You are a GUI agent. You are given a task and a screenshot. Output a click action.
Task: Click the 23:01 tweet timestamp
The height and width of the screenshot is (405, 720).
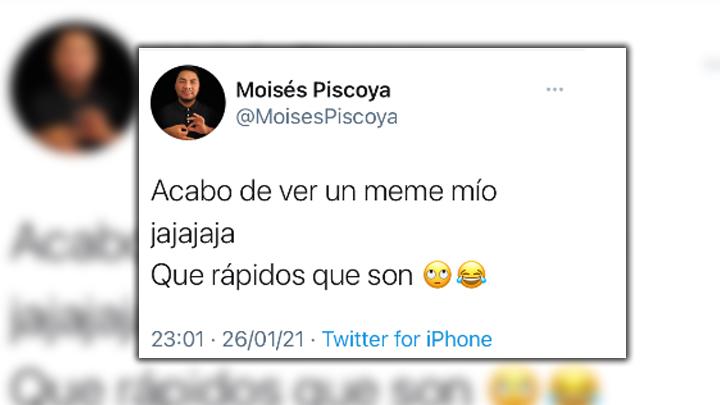pyautogui.click(x=178, y=339)
